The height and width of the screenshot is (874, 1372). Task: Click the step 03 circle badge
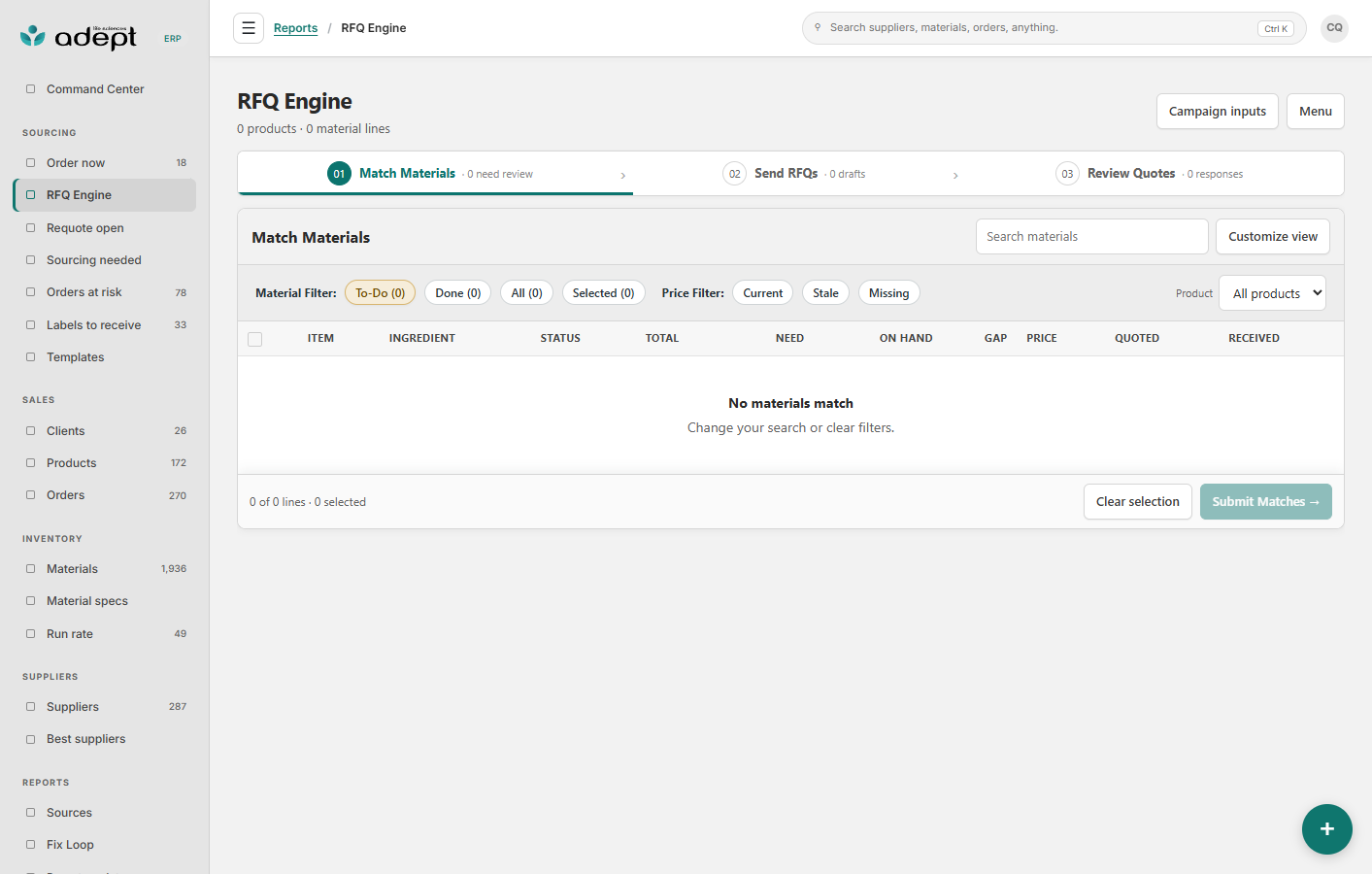pos(1067,174)
